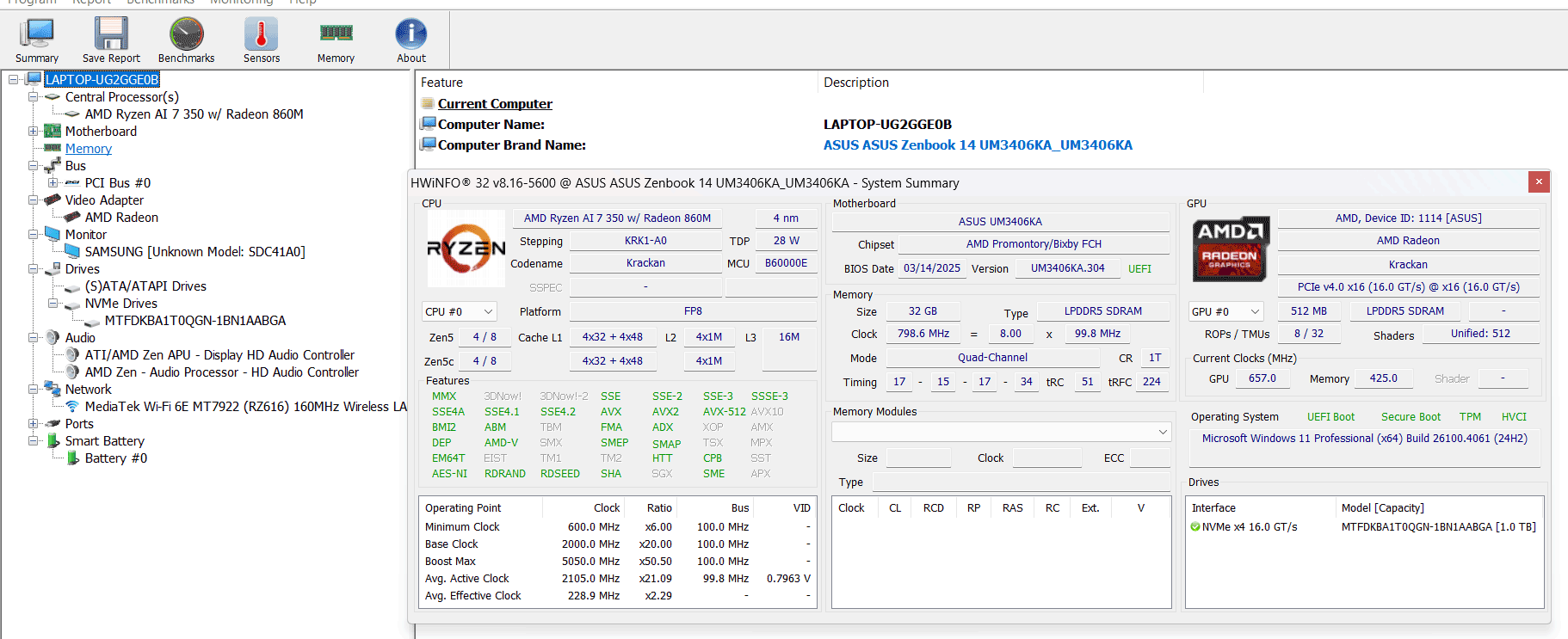Click the Network icon in tree
The image size is (1568, 639).
[52, 389]
